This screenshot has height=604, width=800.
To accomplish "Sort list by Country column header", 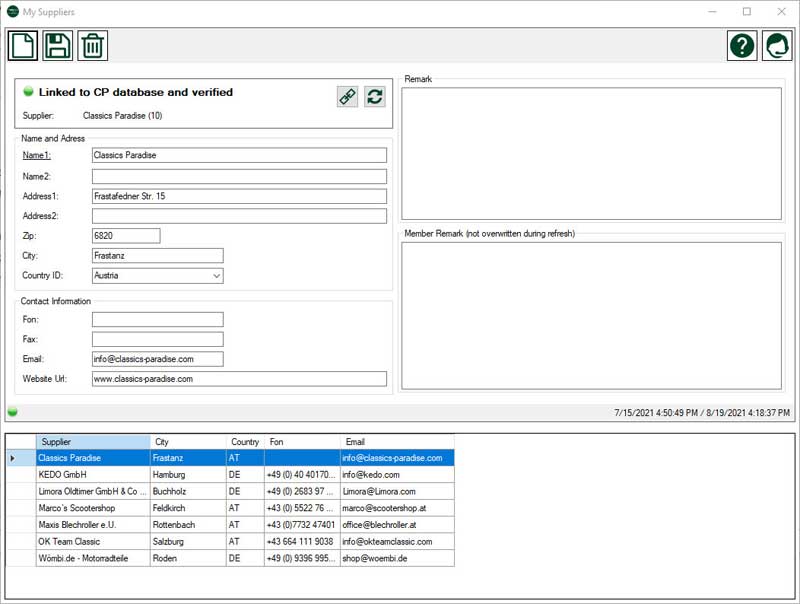I will tap(245, 442).
